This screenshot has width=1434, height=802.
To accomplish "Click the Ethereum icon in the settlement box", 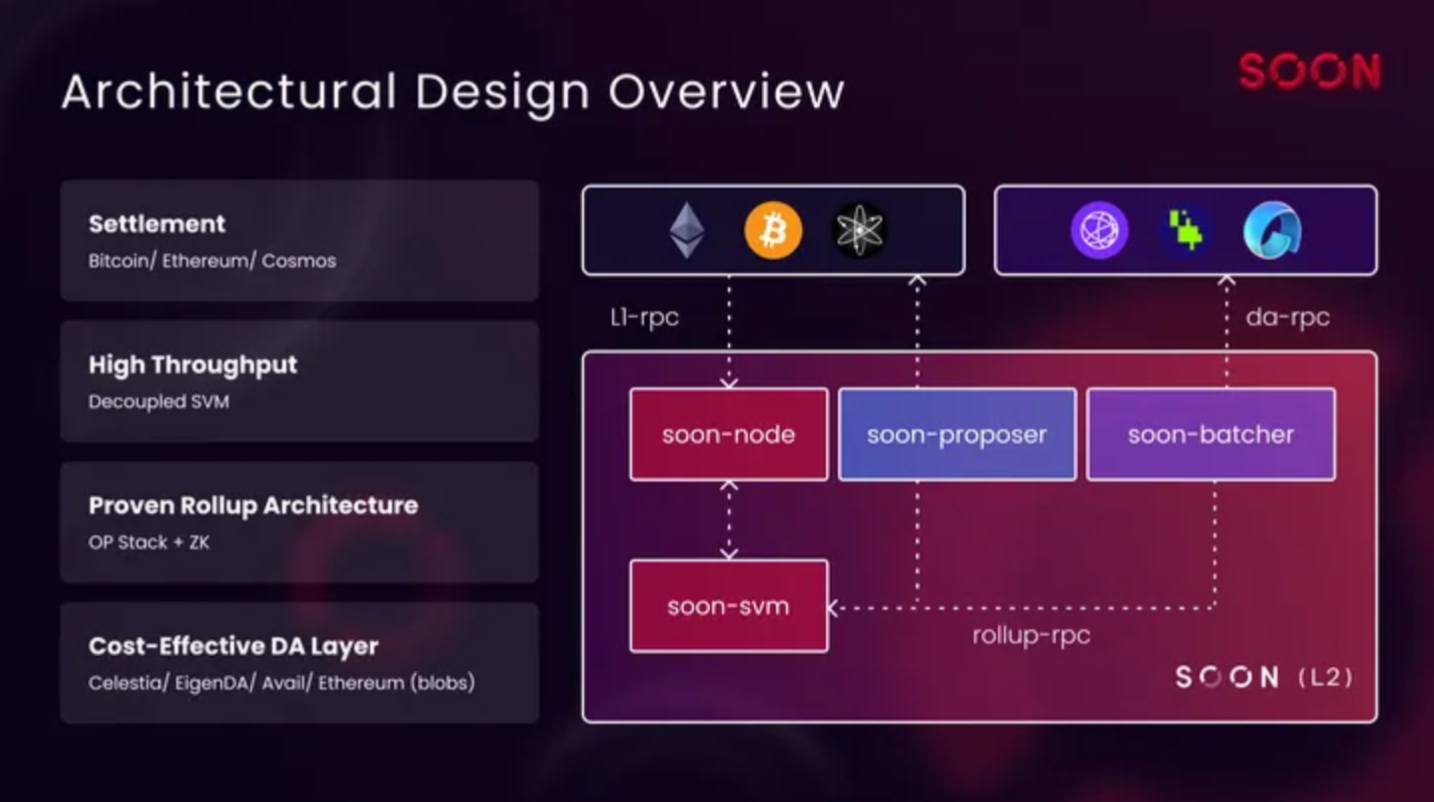I will coord(686,230).
